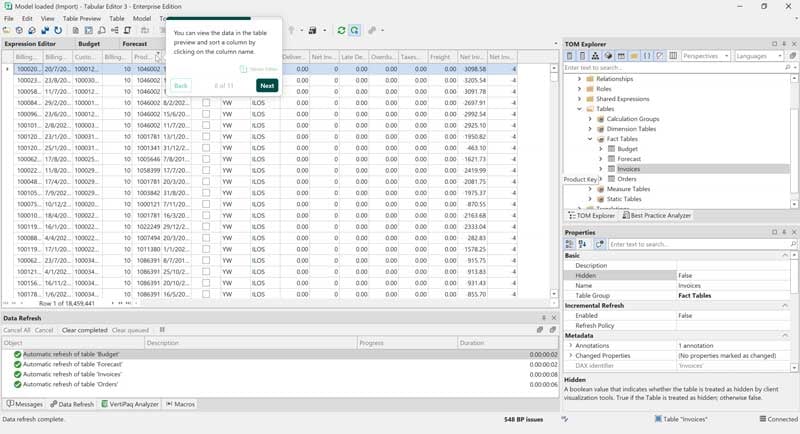Switch to the Best Practice Analyzer tab
Image resolution: width=800 pixels, height=434 pixels.
coord(657,216)
